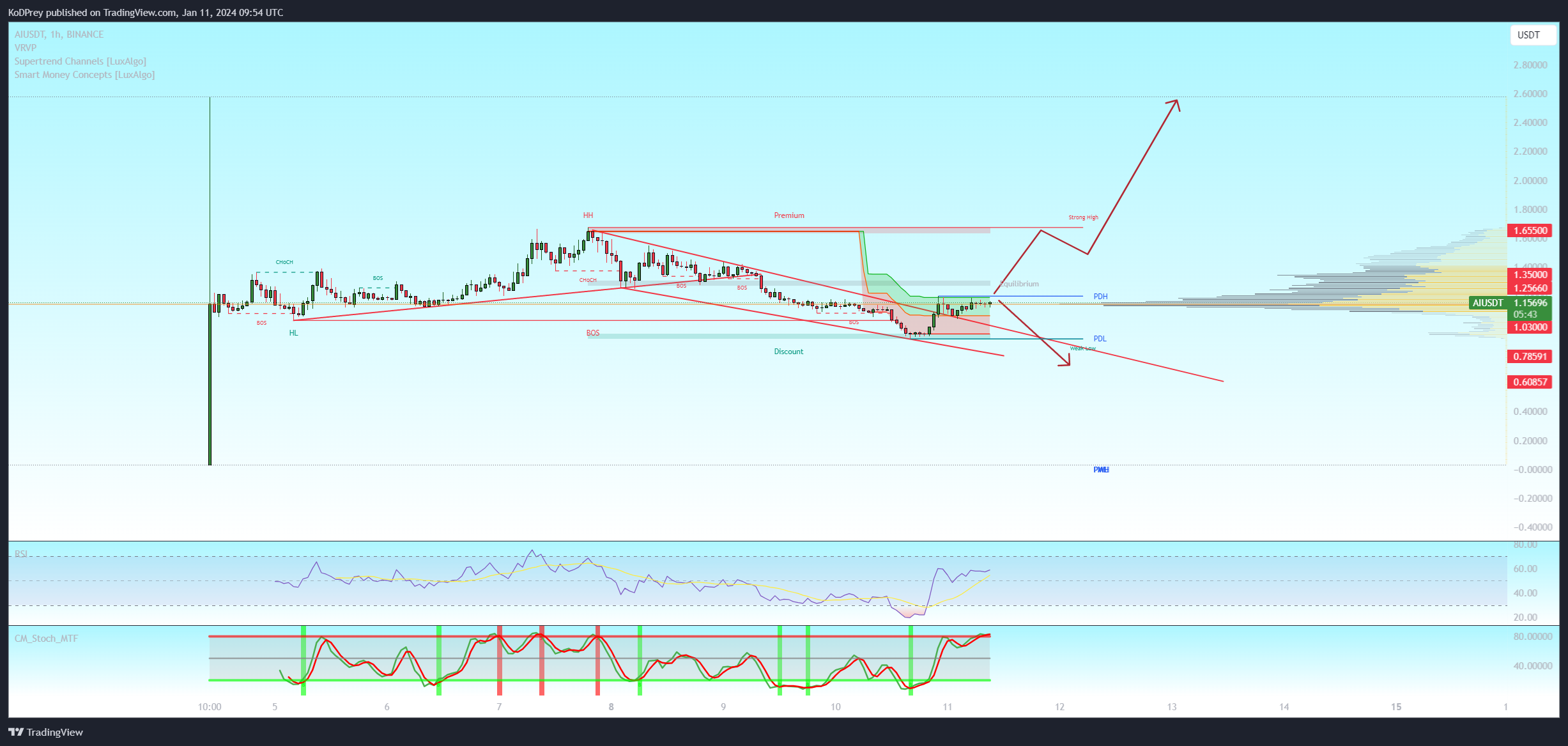Click the 1.35000 red price tag
1568x746 pixels.
click(1530, 275)
